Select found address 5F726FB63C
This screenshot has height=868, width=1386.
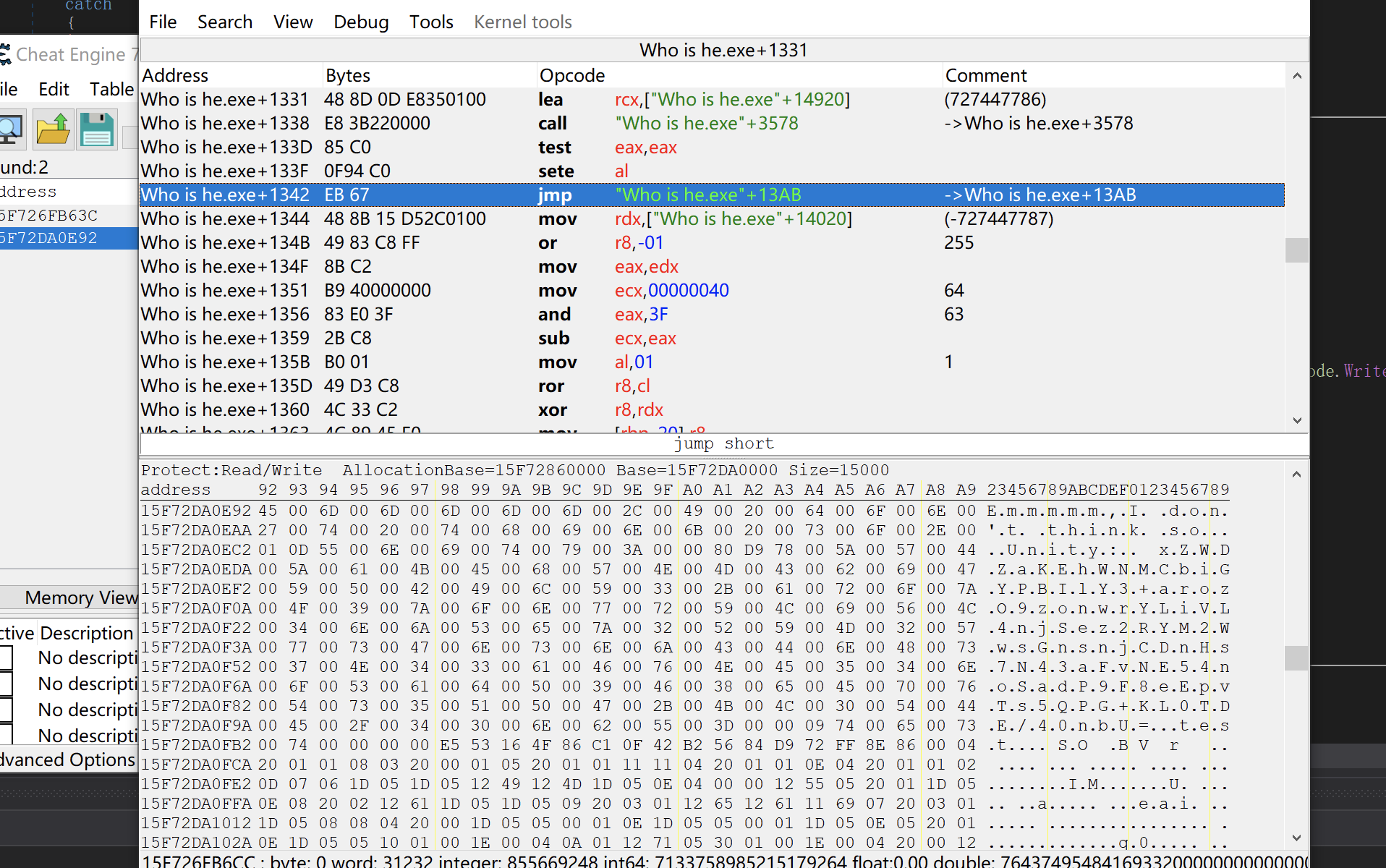[x=69, y=216]
